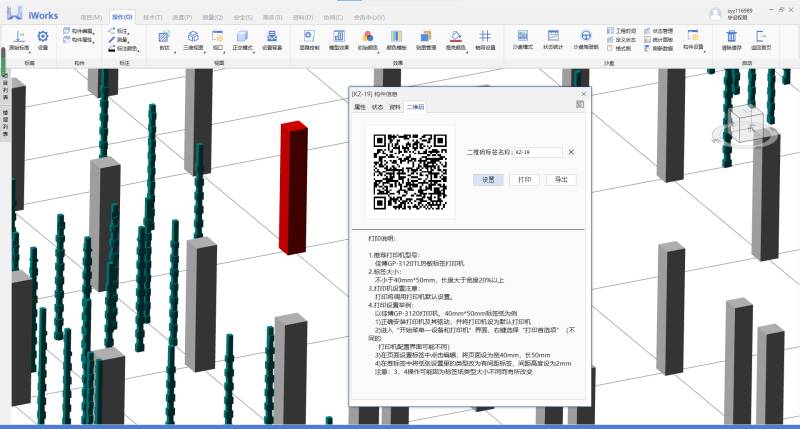The height and width of the screenshot is (429, 800).
Task: Click the 导出 export button
Action: [x=561, y=180]
